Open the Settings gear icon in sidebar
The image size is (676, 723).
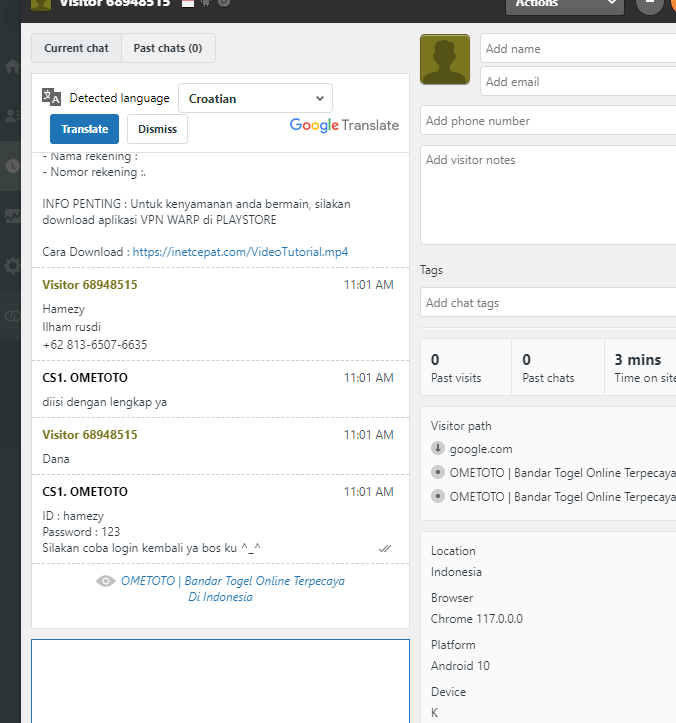[x=12, y=266]
